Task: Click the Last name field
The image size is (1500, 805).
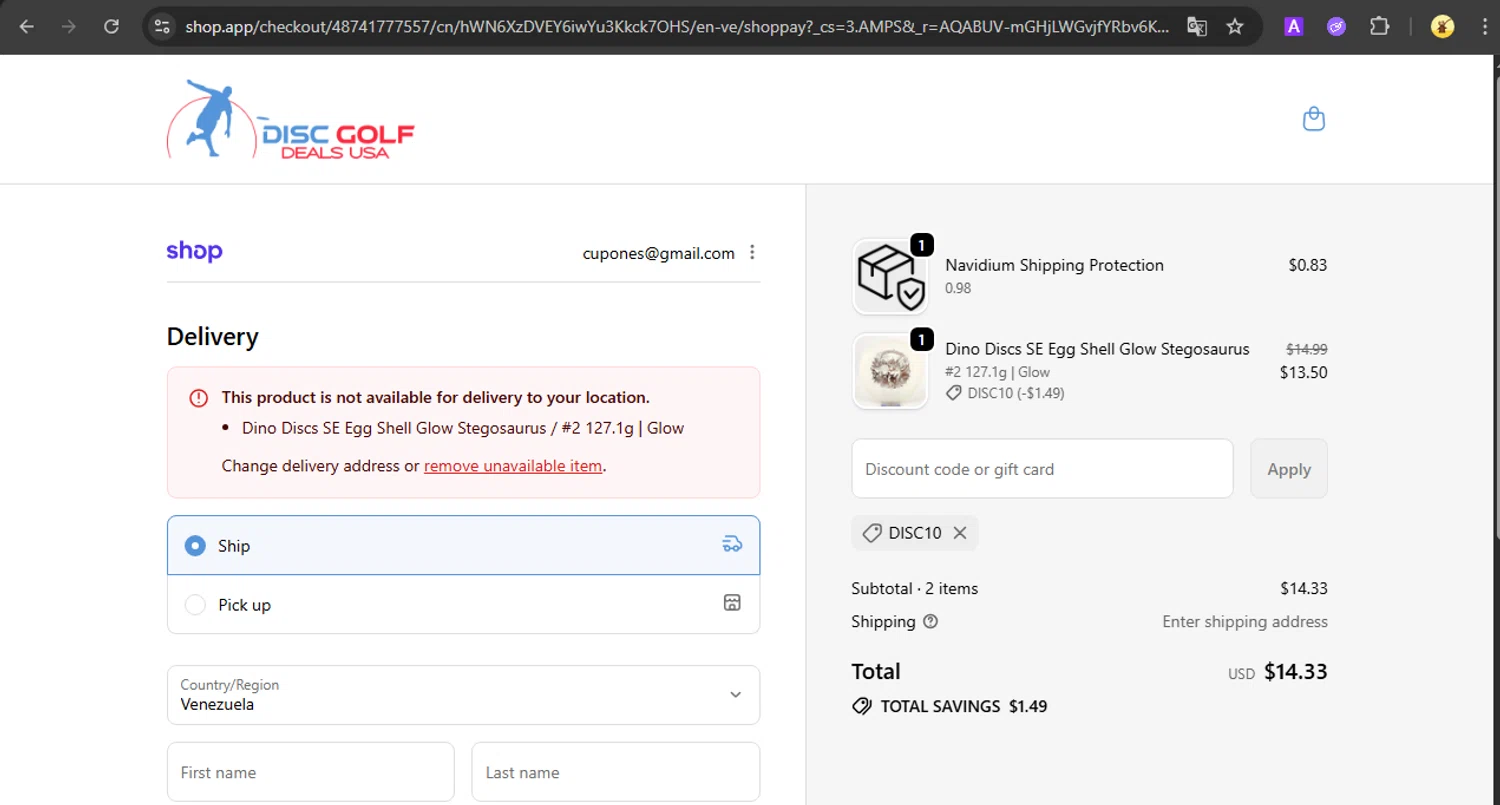Action: coord(615,772)
